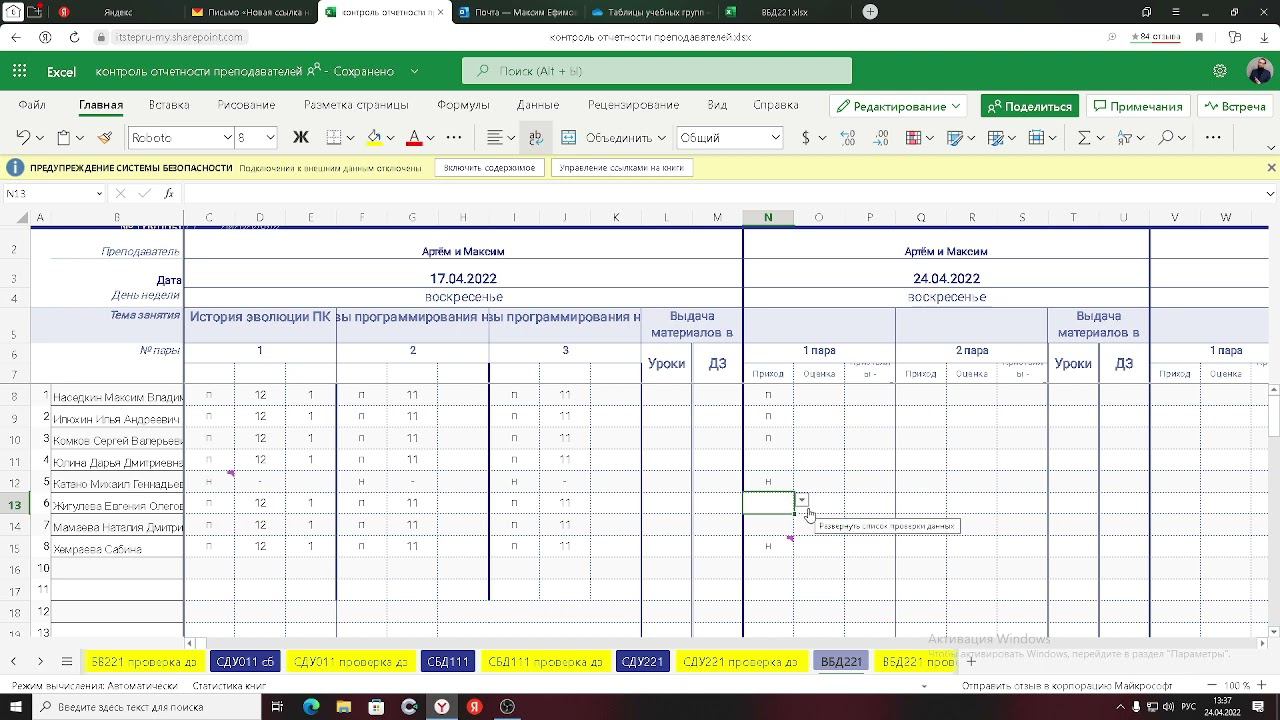Click the green Поделиться share button
The height and width of the screenshot is (720, 1280).
tap(1030, 106)
